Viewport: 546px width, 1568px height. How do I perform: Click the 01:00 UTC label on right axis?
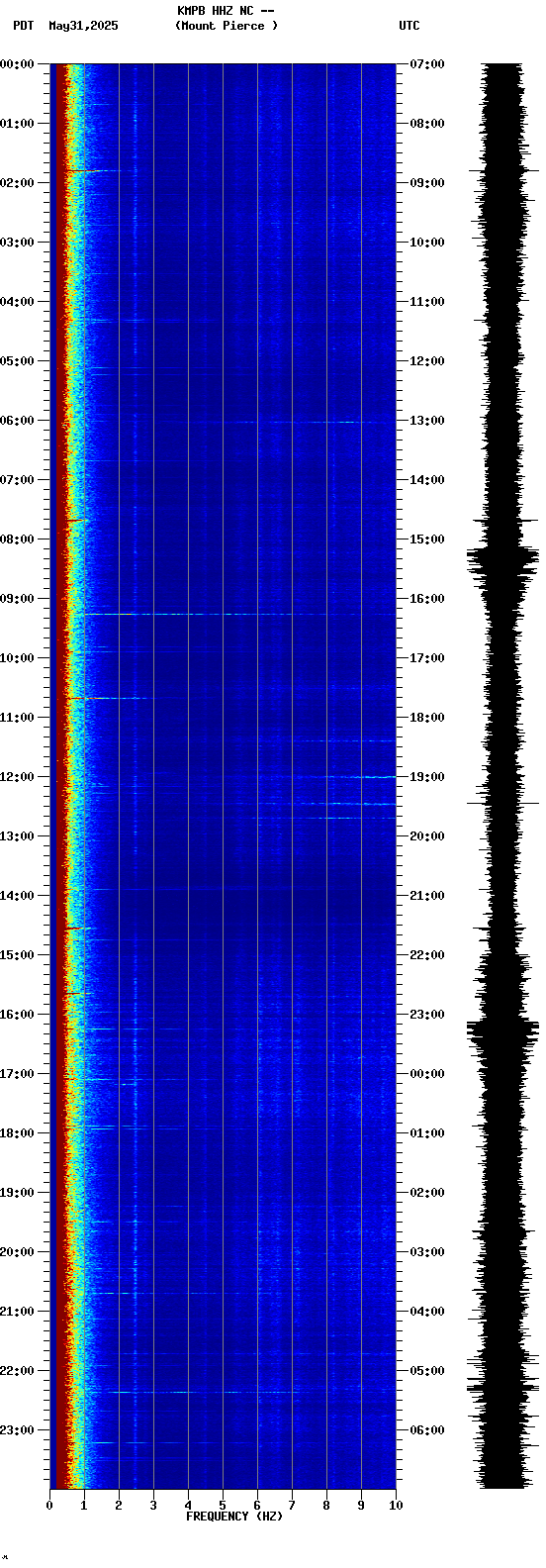(427, 1133)
